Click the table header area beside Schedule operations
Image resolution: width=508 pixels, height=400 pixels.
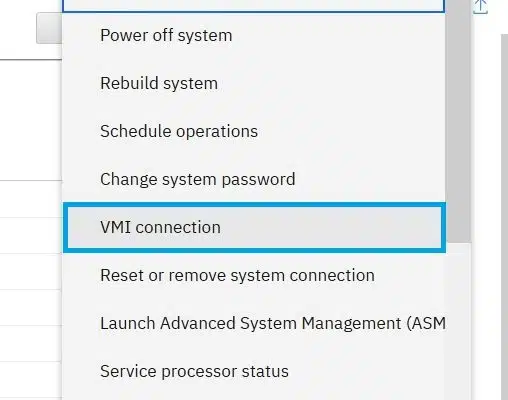[31, 120]
